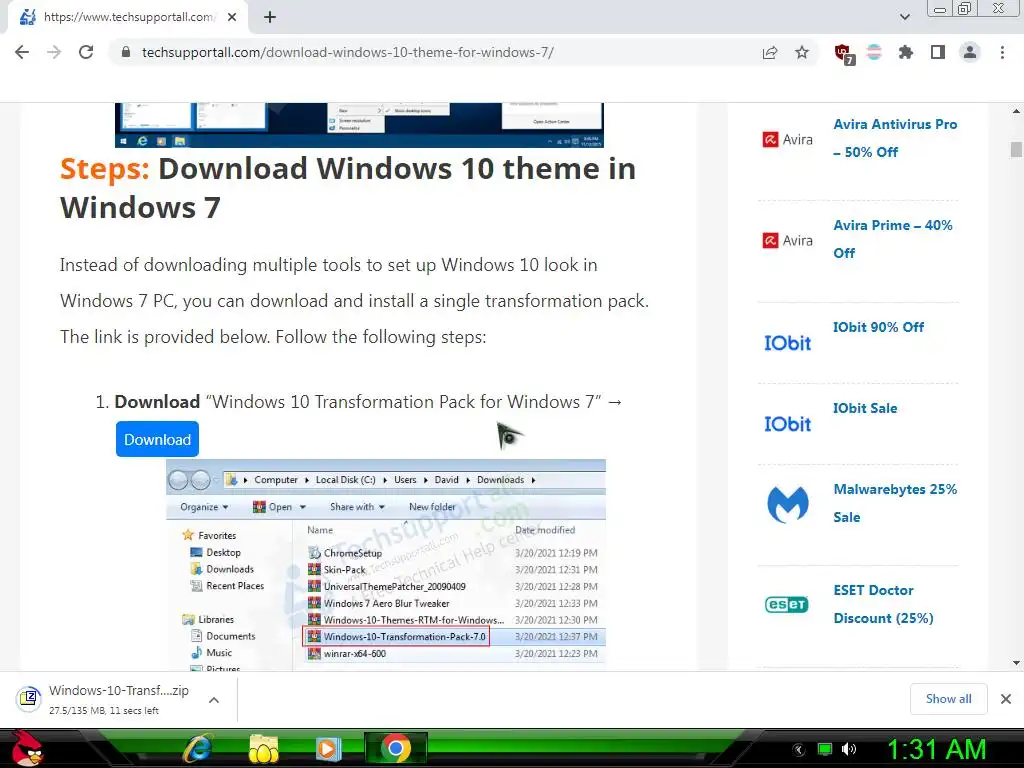
Task: Open the striped circle extension icon
Action: click(x=874, y=52)
